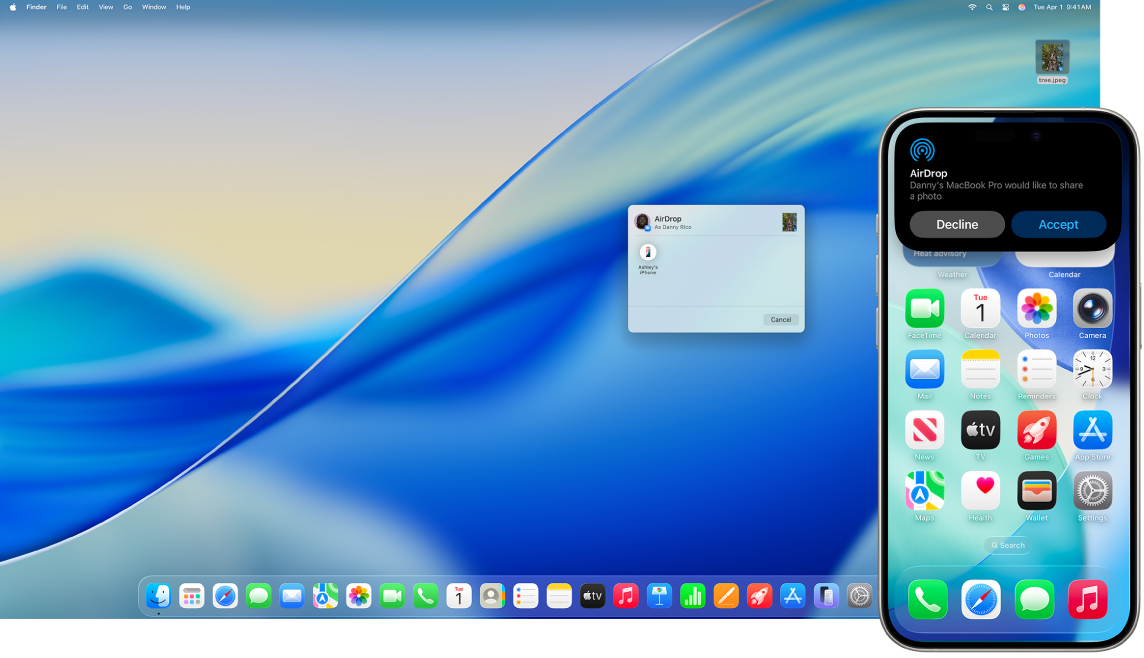Open Music from the iPhone dock
The width and height of the screenshot is (1144, 658).
[x=1089, y=599]
